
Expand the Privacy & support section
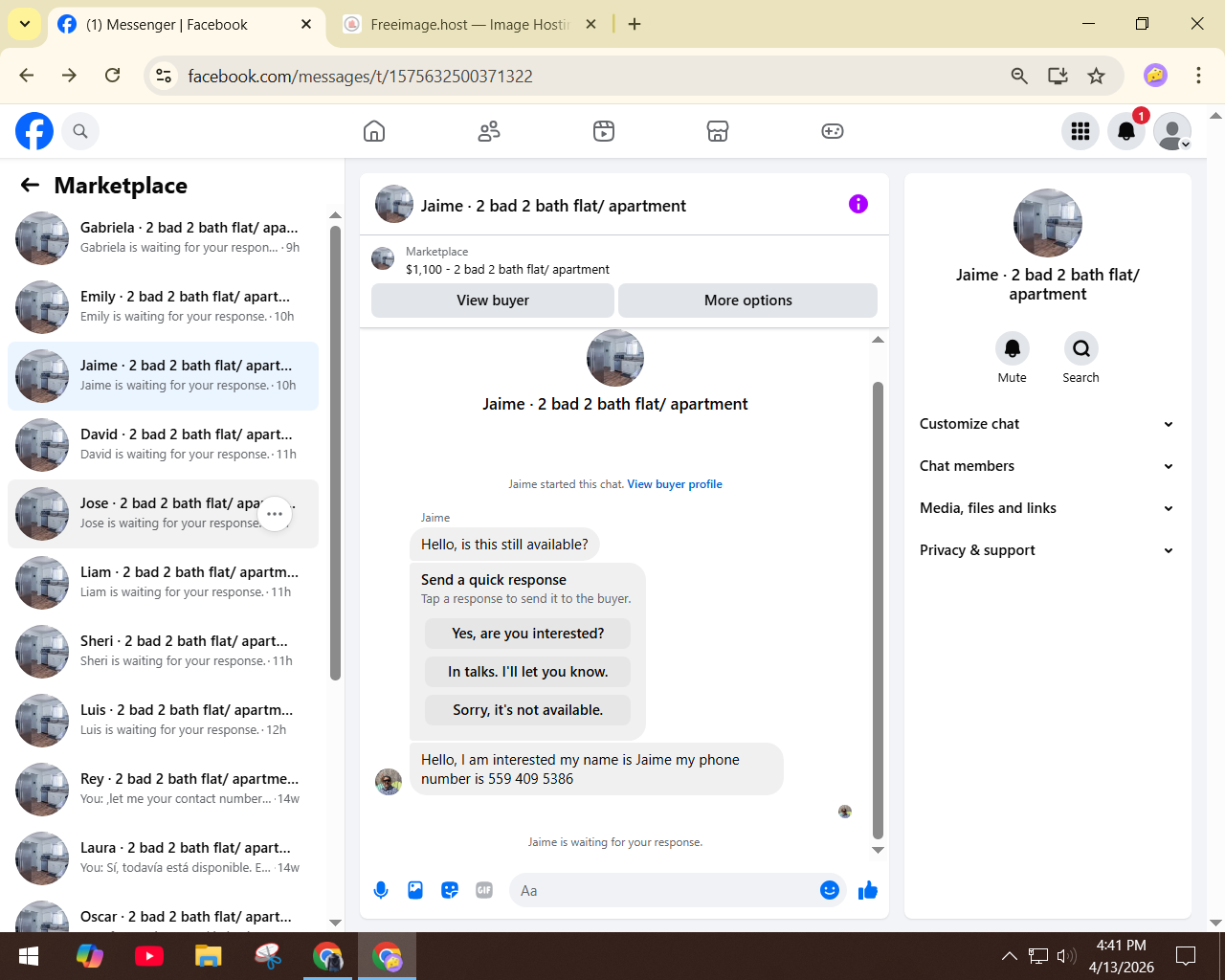[x=1047, y=550]
